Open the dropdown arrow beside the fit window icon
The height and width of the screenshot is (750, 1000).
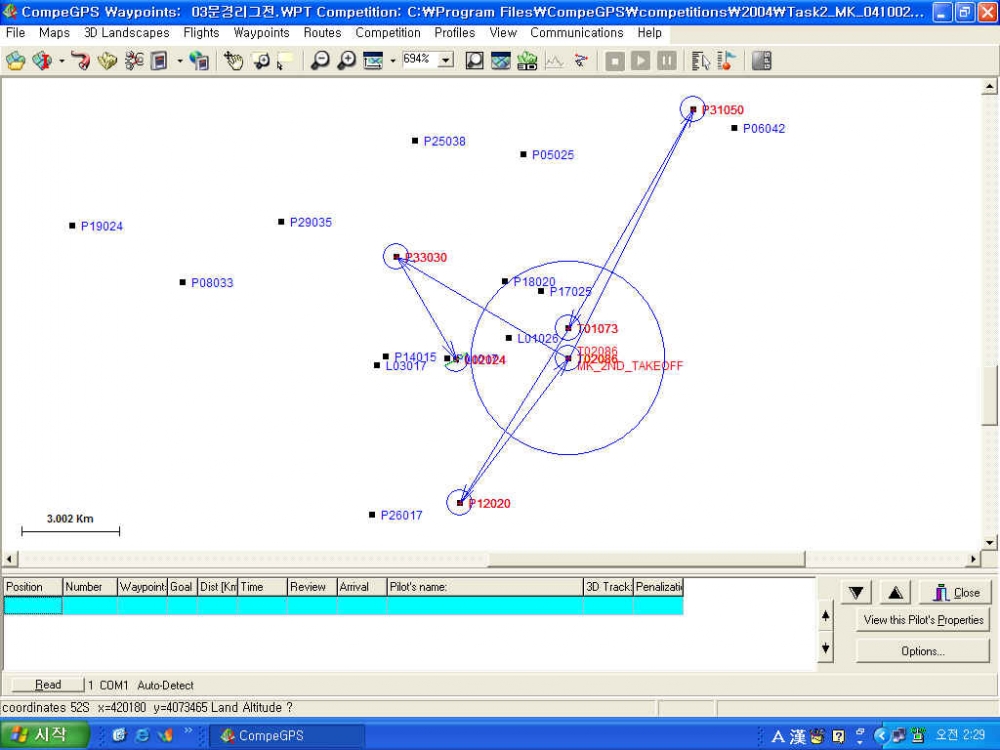point(393,61)
